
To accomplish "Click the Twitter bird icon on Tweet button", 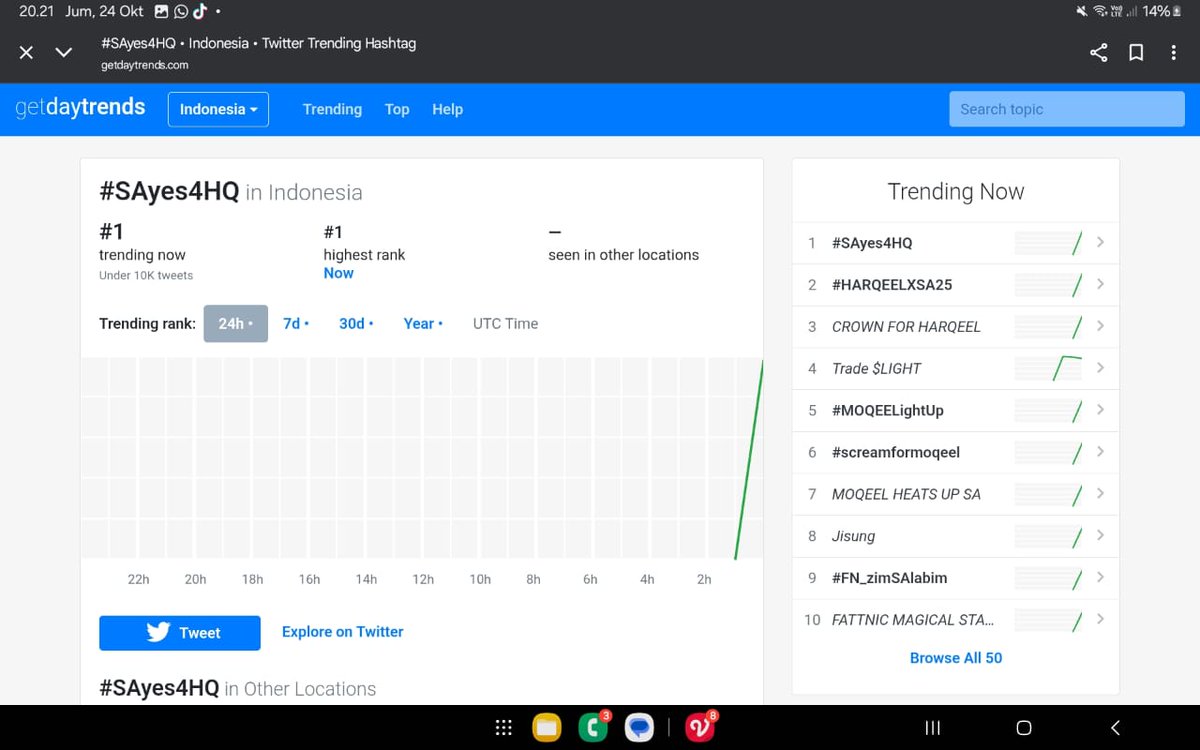I will pos(158,632).
